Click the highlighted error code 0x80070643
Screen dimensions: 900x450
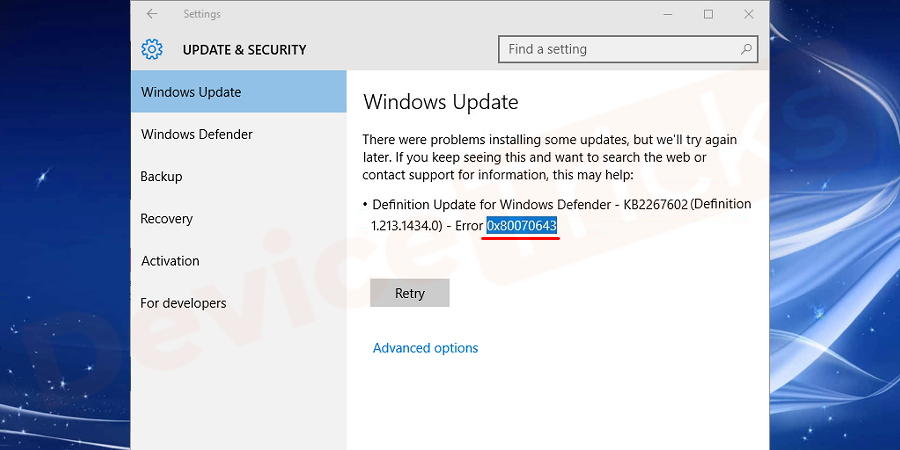522,226
